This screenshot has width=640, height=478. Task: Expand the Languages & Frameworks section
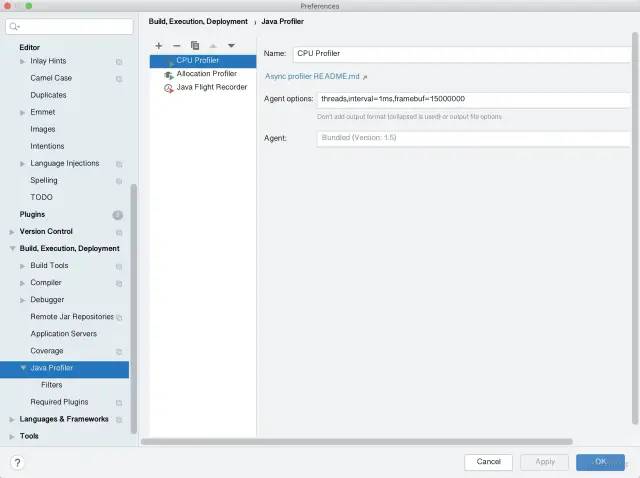pos(12,419)
